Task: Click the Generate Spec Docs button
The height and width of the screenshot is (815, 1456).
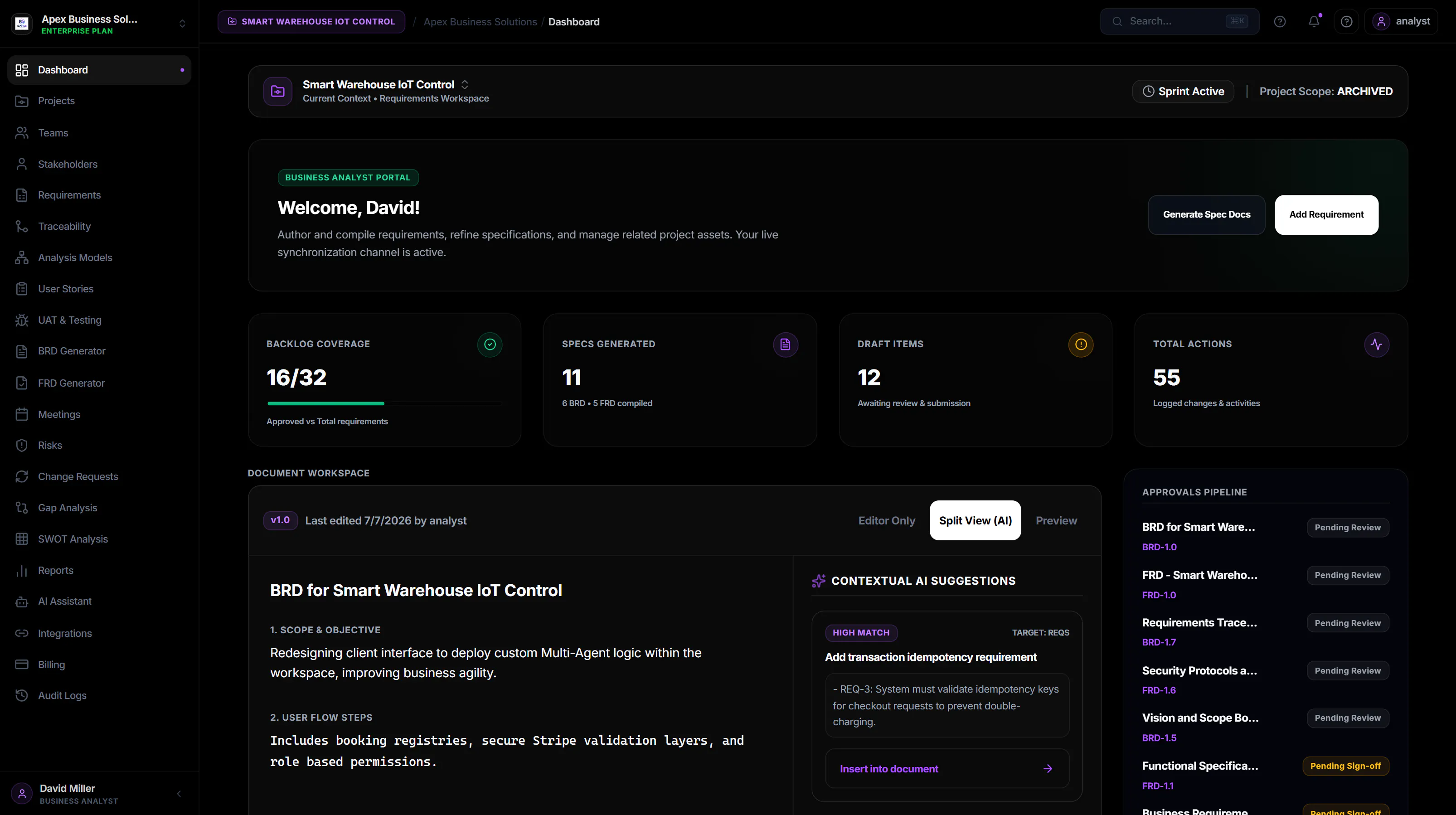Action: click(1206, 215)
